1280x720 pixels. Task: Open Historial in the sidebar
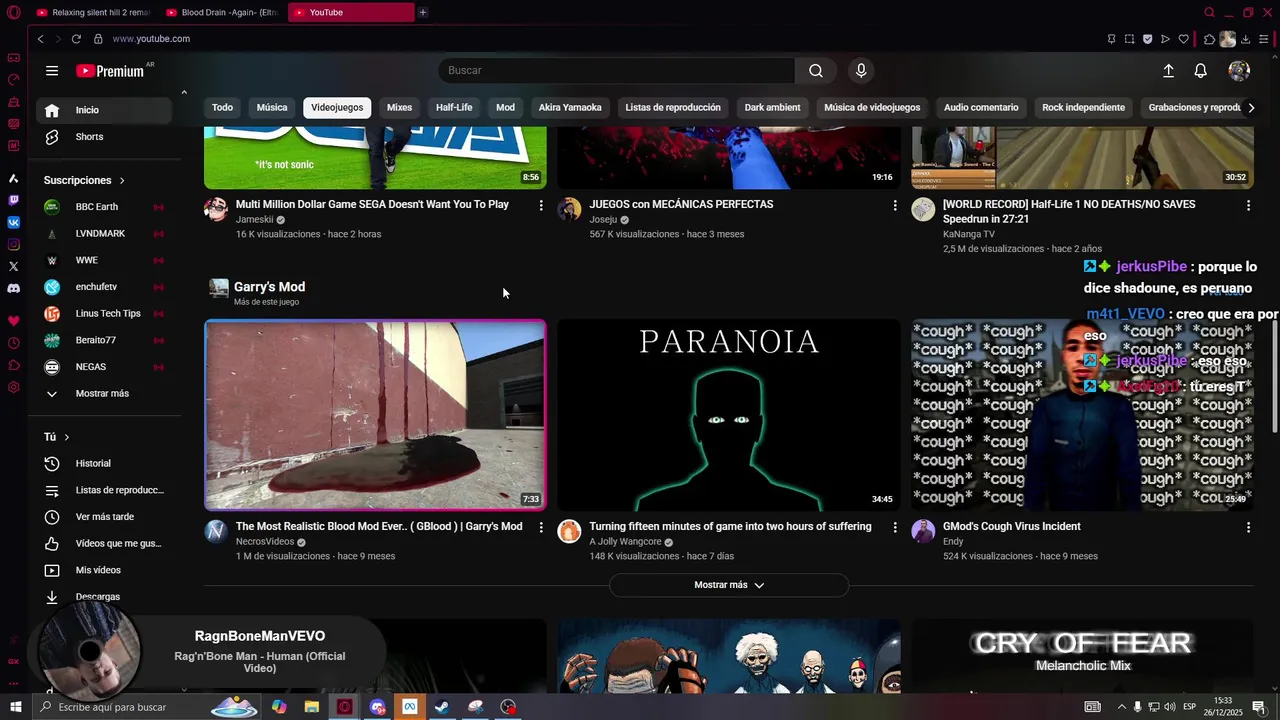pyautogui.click(x=104, y=464)
